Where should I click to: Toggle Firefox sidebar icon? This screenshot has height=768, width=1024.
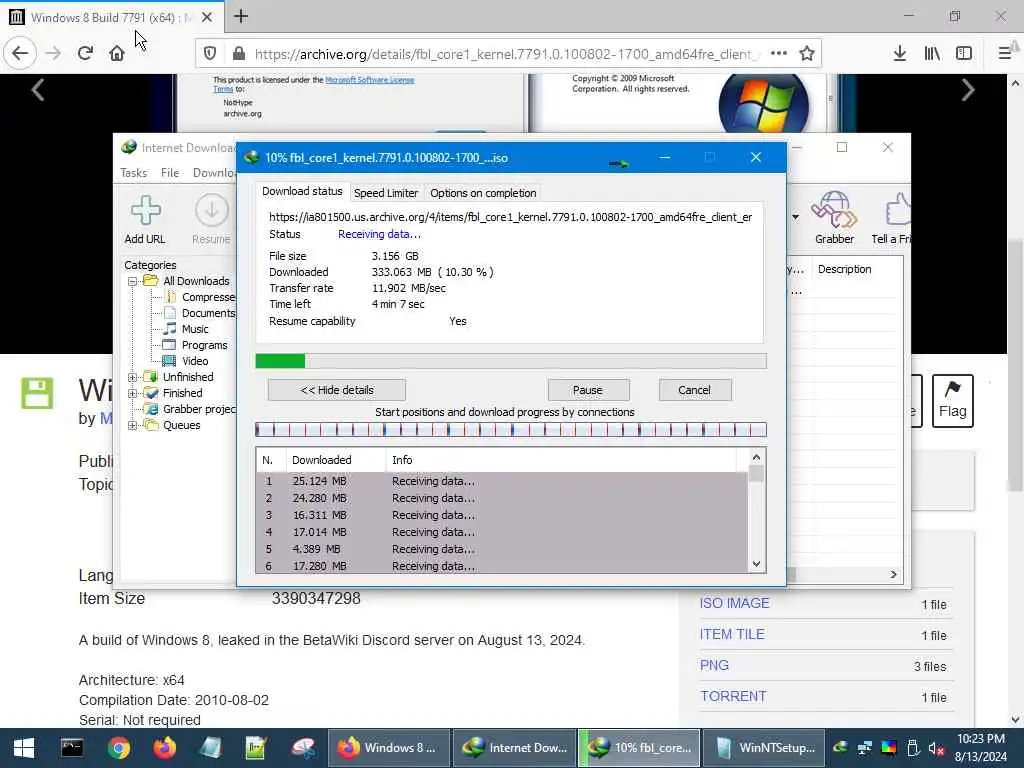(964, 54)
